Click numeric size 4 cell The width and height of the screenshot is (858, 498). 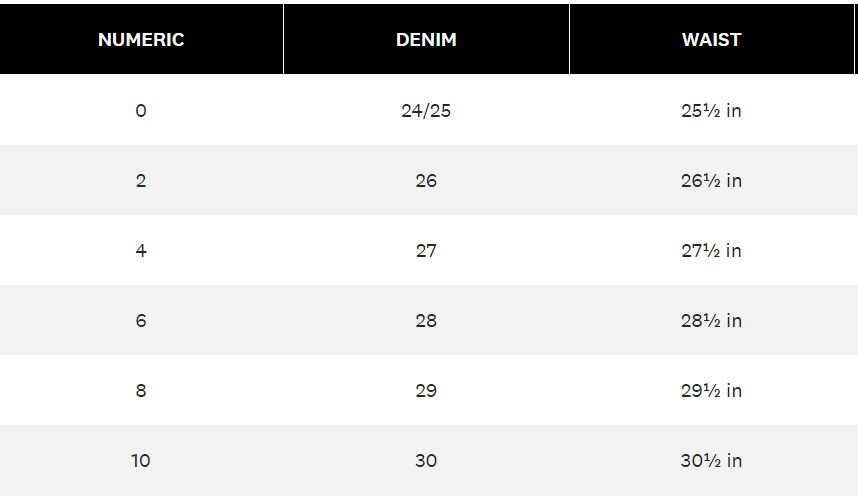(x=141, y=251)
